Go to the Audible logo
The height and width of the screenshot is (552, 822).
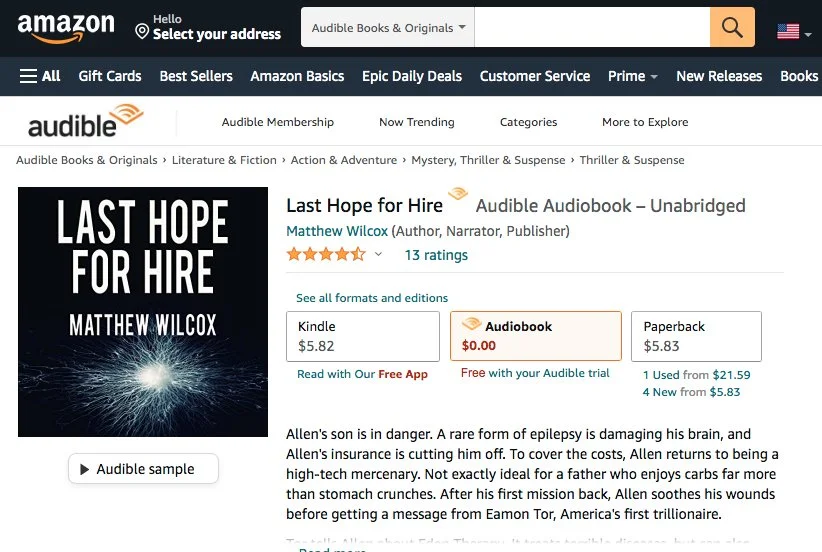85,121
